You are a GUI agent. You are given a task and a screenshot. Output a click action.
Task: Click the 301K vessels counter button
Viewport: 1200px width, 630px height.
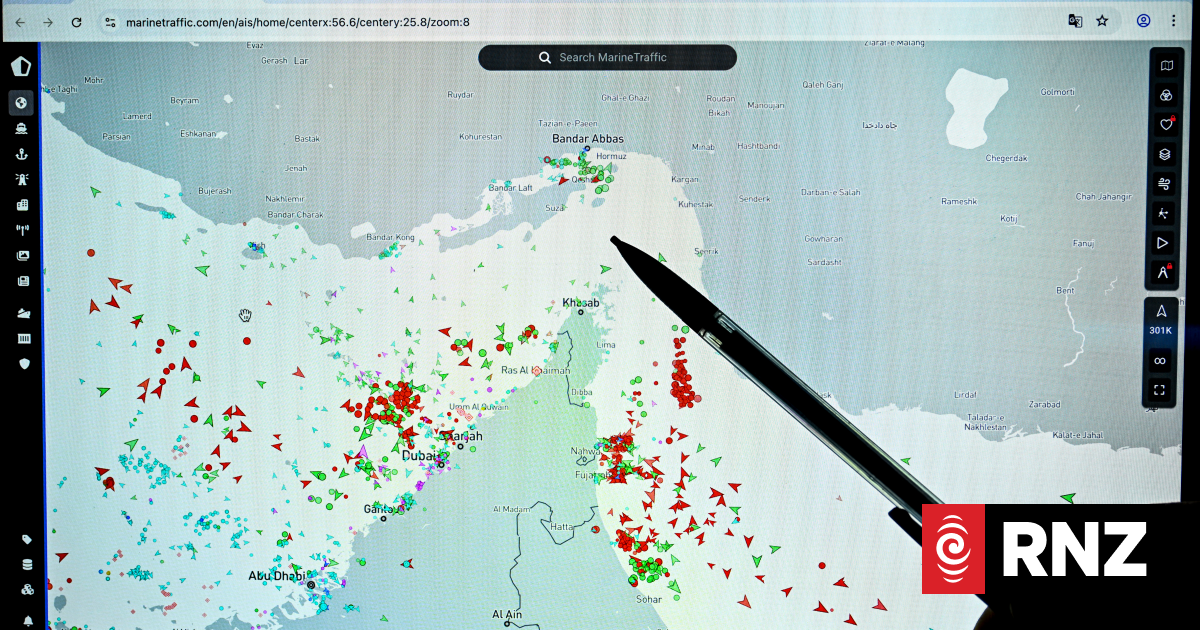pyautogui.click(x=1160, y=319)
